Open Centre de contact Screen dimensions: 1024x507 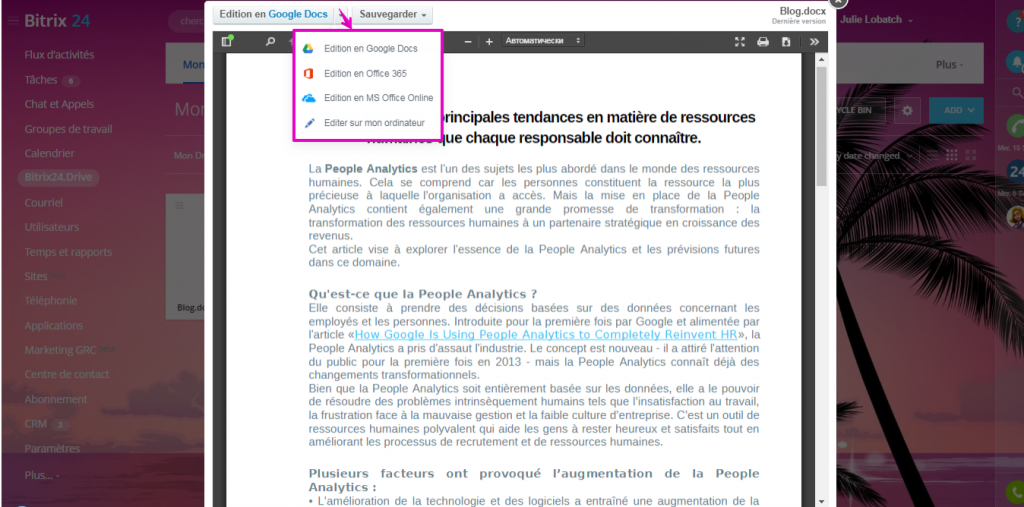point(67,374)
